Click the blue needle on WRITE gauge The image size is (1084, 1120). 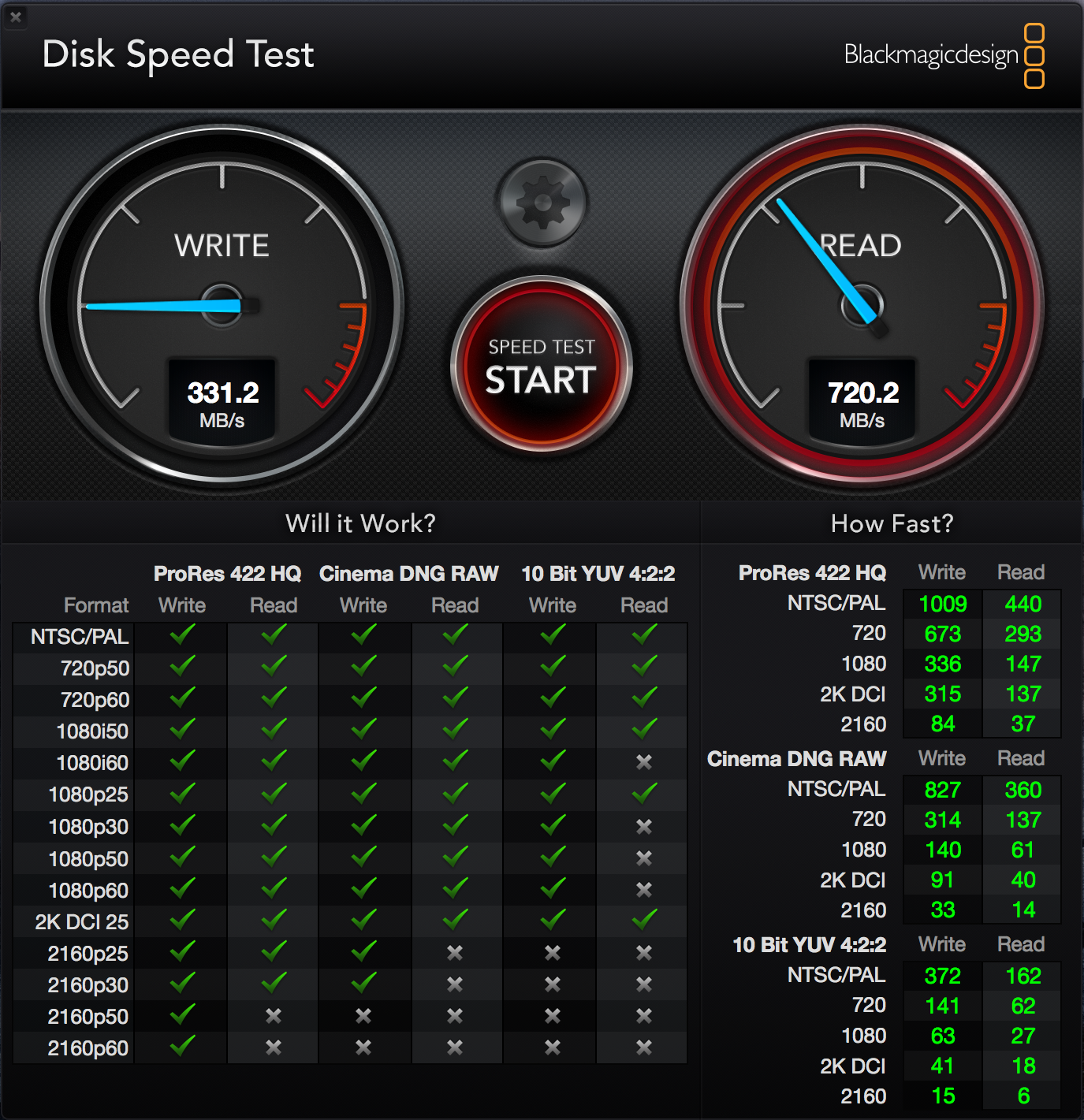(x=162, y=306)
